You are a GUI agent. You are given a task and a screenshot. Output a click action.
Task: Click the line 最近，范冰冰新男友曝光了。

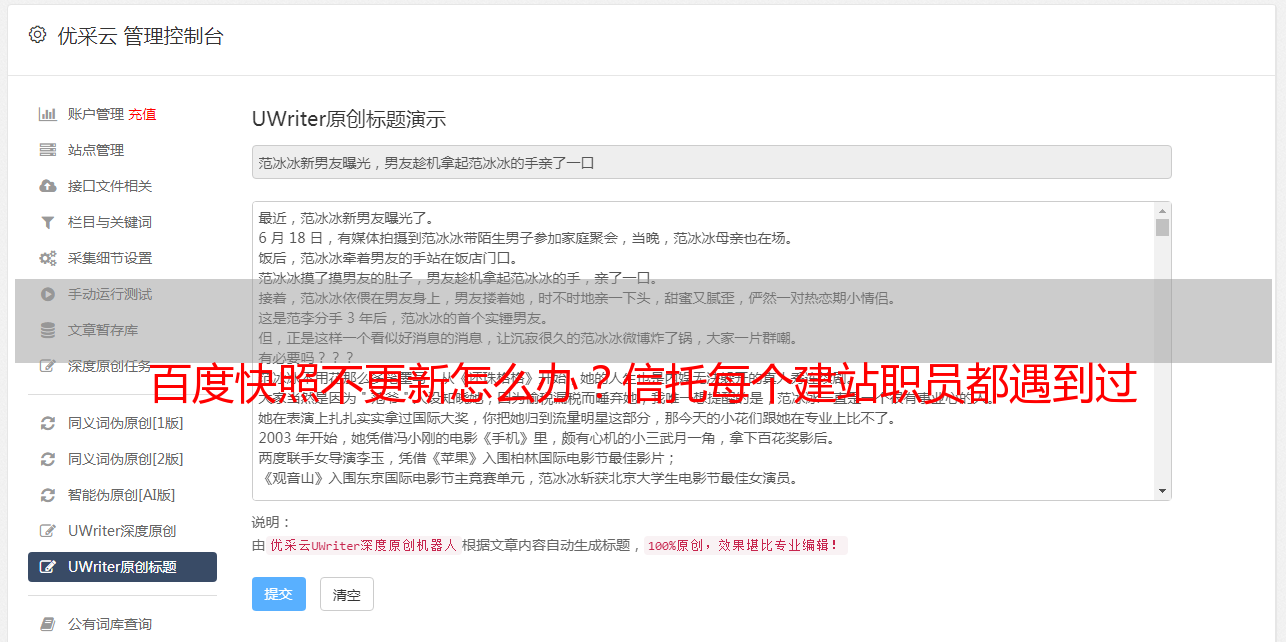click(x=346, y=218)
